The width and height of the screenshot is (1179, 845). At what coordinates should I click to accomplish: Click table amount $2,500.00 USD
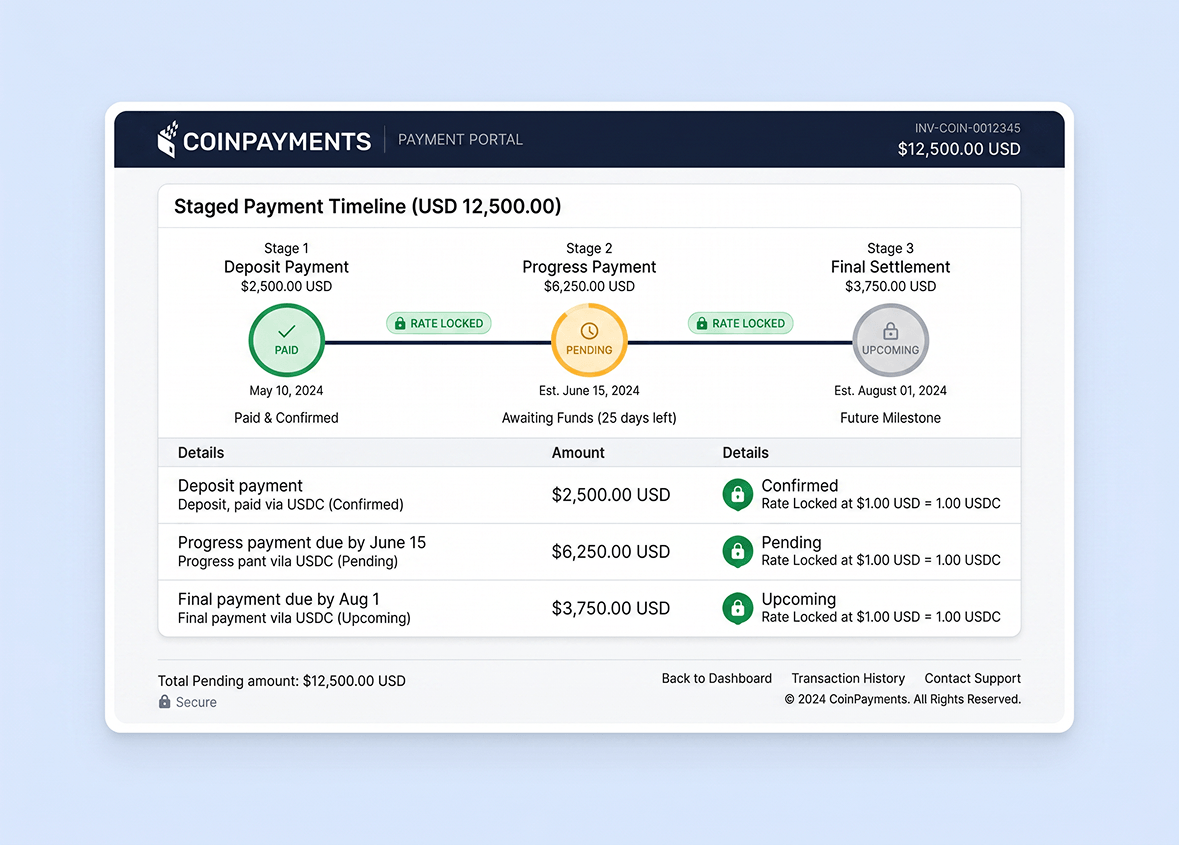click(x=611, y=495)
